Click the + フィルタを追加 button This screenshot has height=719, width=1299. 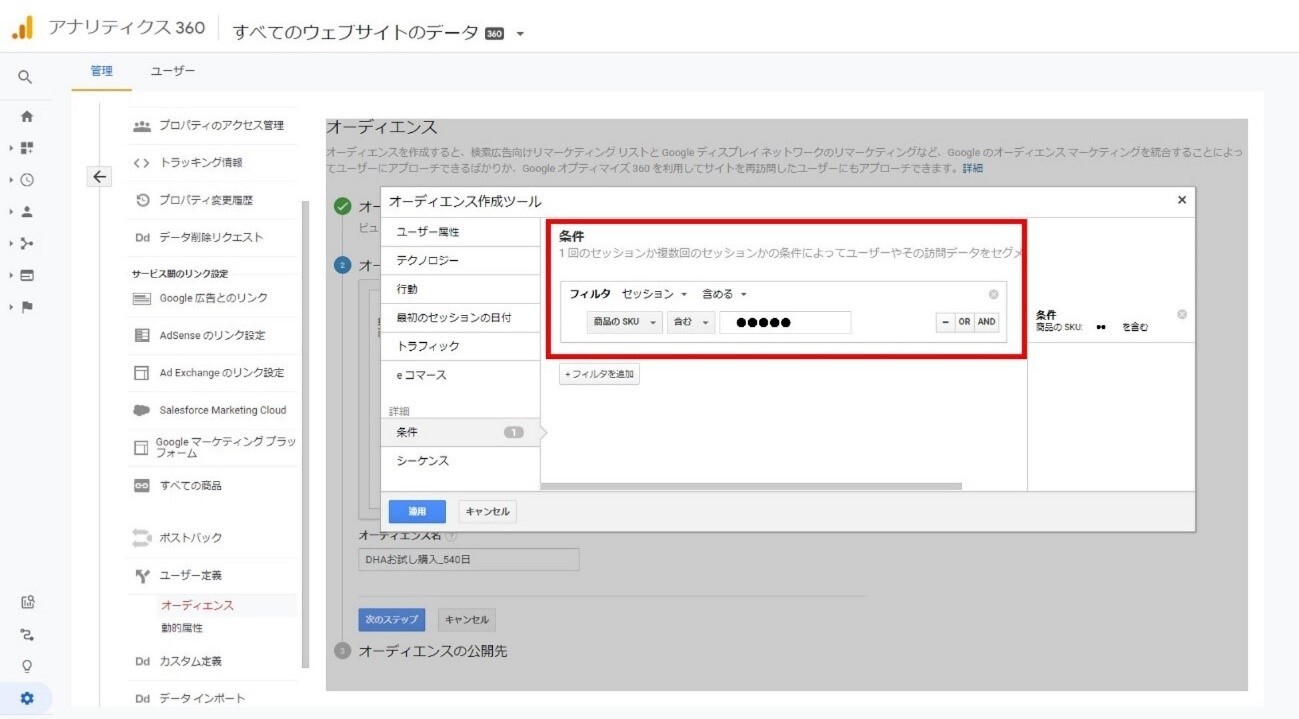[599, 374]
